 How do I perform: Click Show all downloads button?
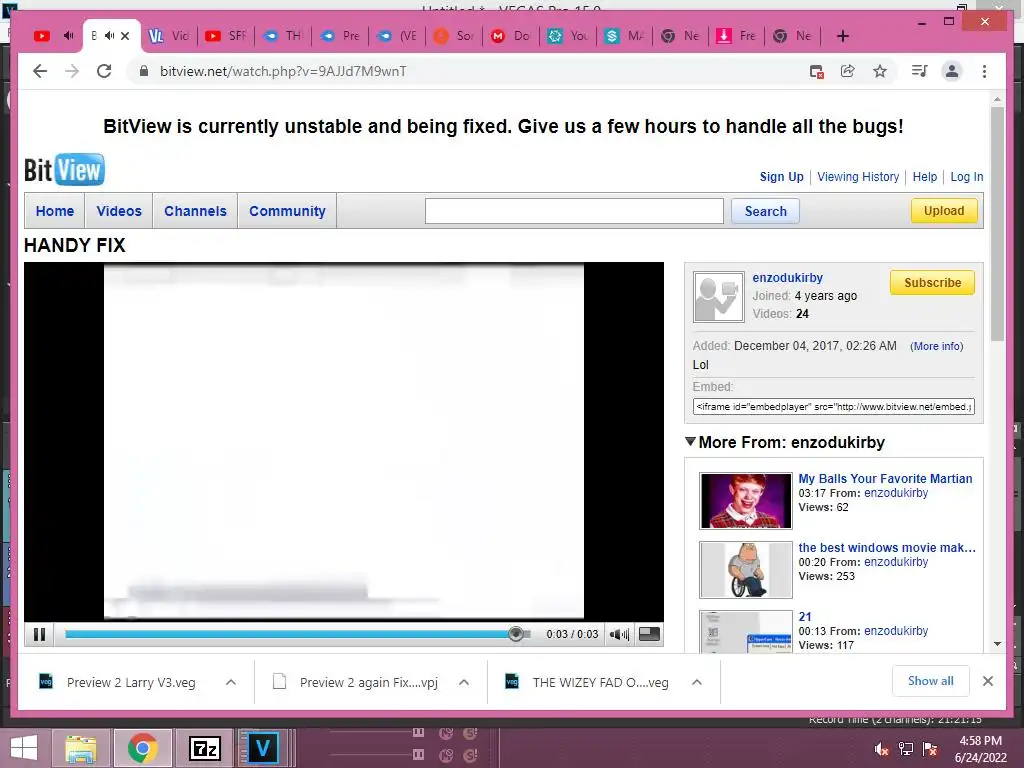[931, 681]
